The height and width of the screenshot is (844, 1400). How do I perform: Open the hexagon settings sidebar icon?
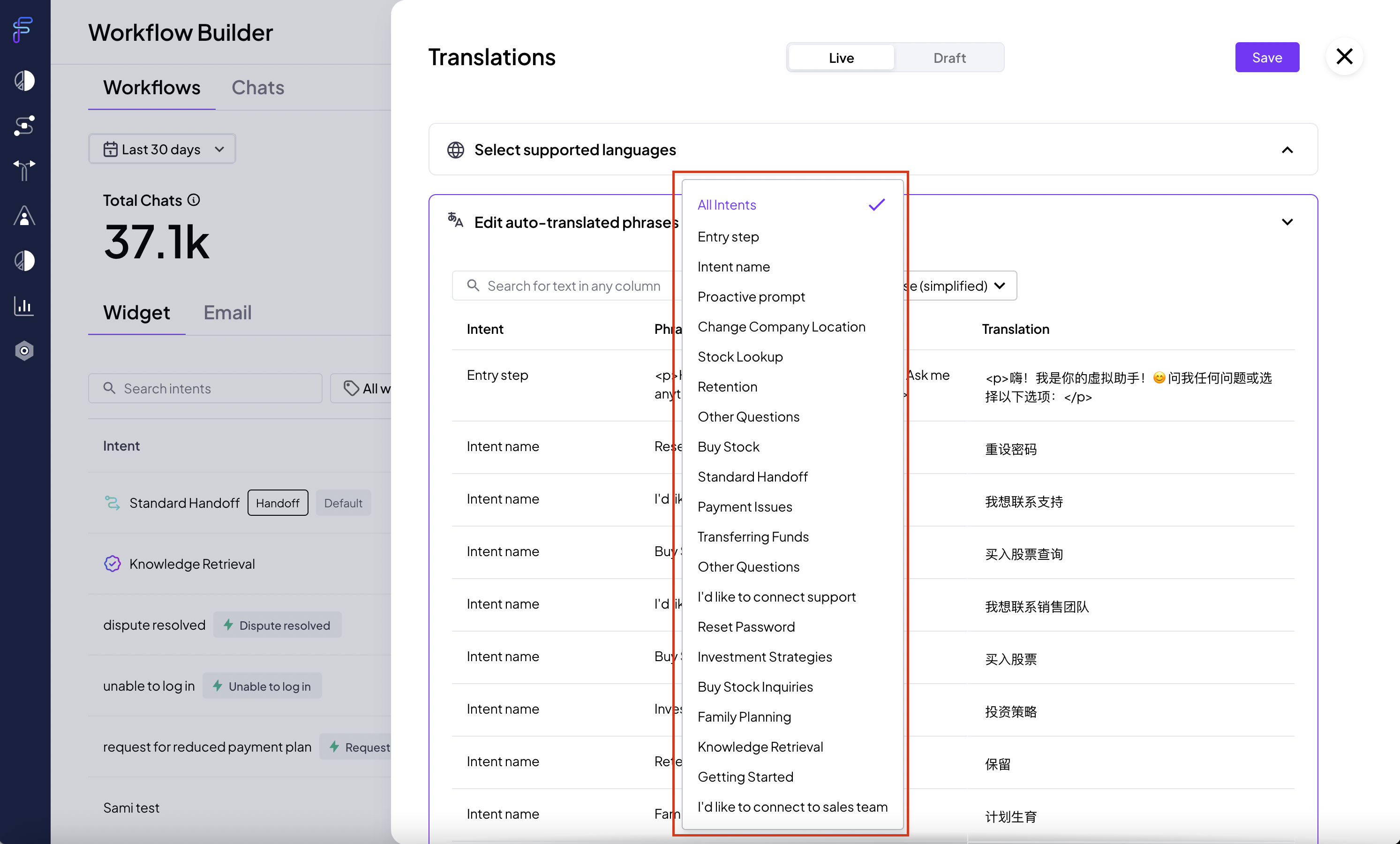point(24,351)
